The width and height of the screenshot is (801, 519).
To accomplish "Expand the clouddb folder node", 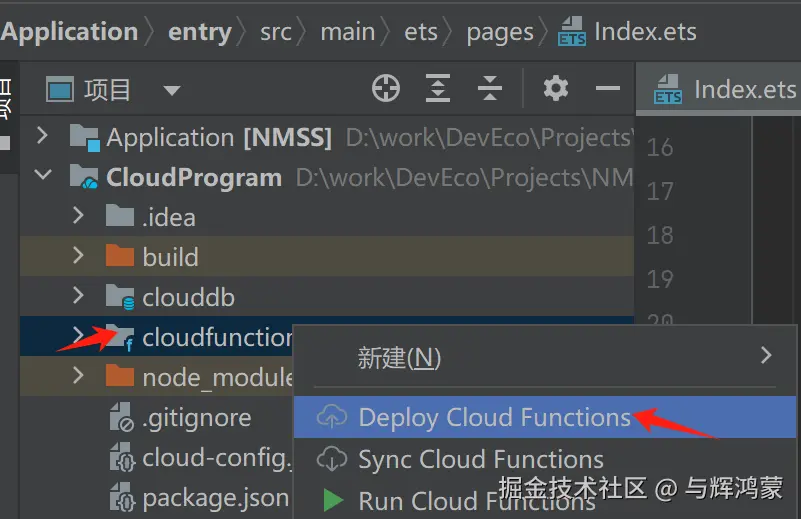I will click(x=78, y=295).
